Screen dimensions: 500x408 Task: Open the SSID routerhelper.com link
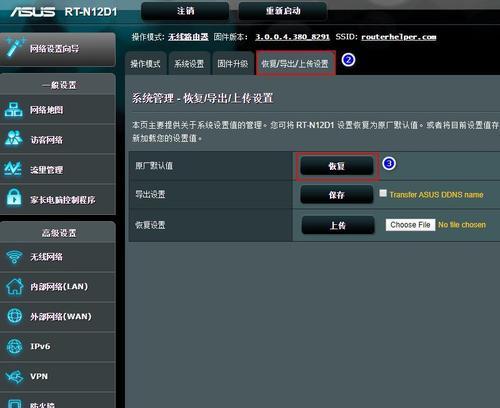pos(399,37)
